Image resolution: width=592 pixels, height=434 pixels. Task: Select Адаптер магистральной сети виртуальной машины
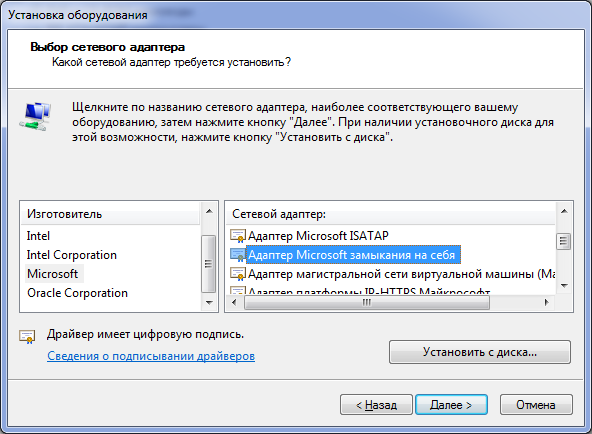click(401, 274)
